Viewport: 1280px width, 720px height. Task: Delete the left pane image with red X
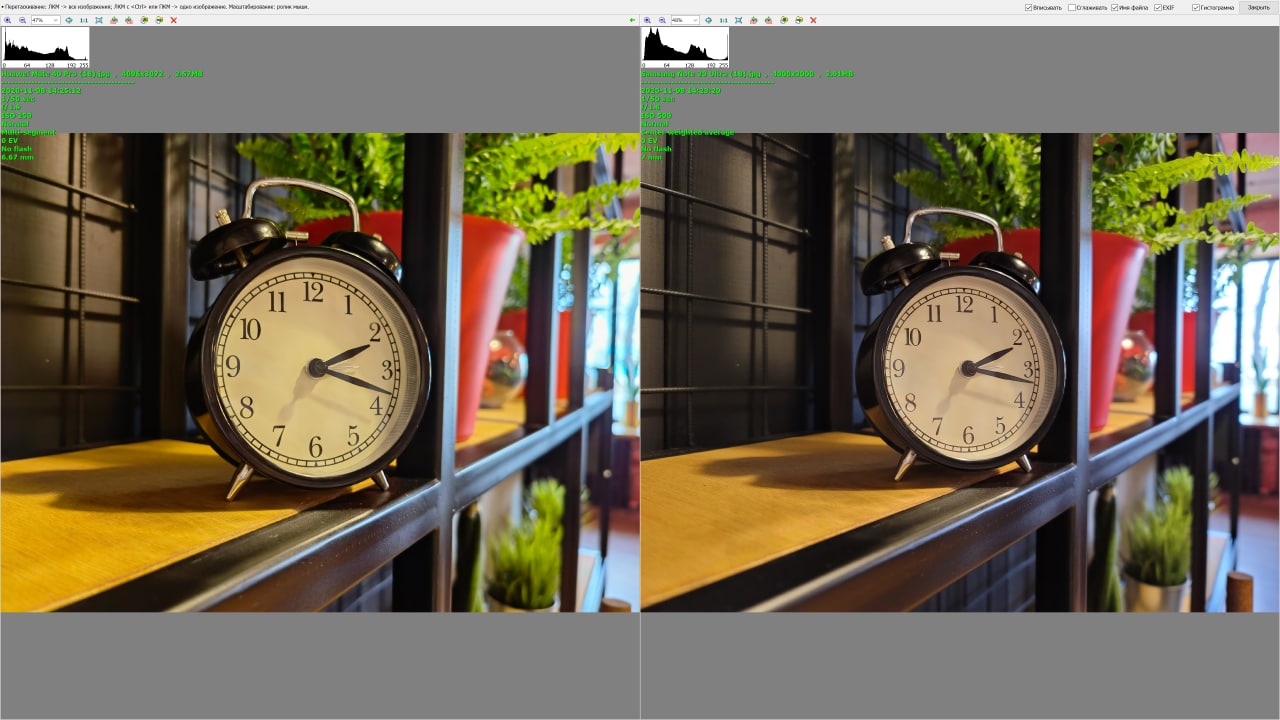(x=174, y=20)
